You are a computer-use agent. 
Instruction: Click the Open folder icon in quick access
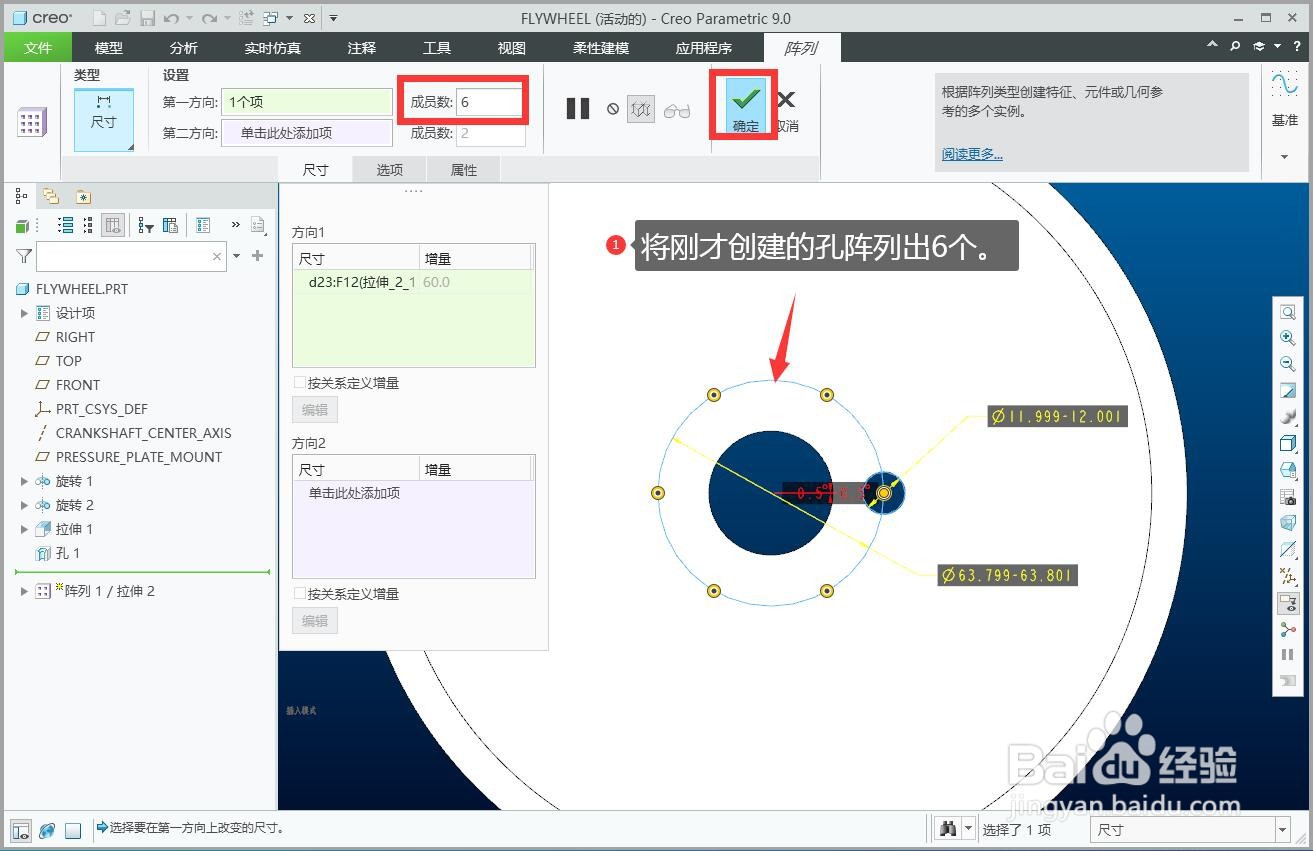point(123,18)
